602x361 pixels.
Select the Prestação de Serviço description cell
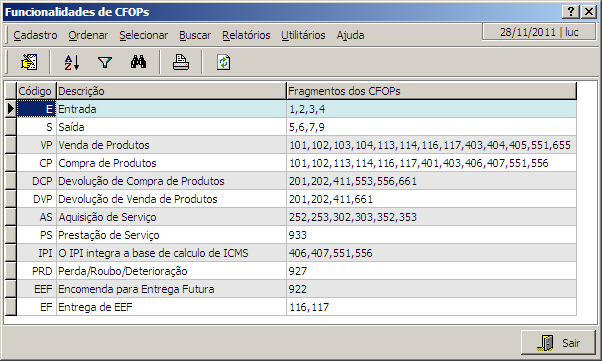(171, 235)
